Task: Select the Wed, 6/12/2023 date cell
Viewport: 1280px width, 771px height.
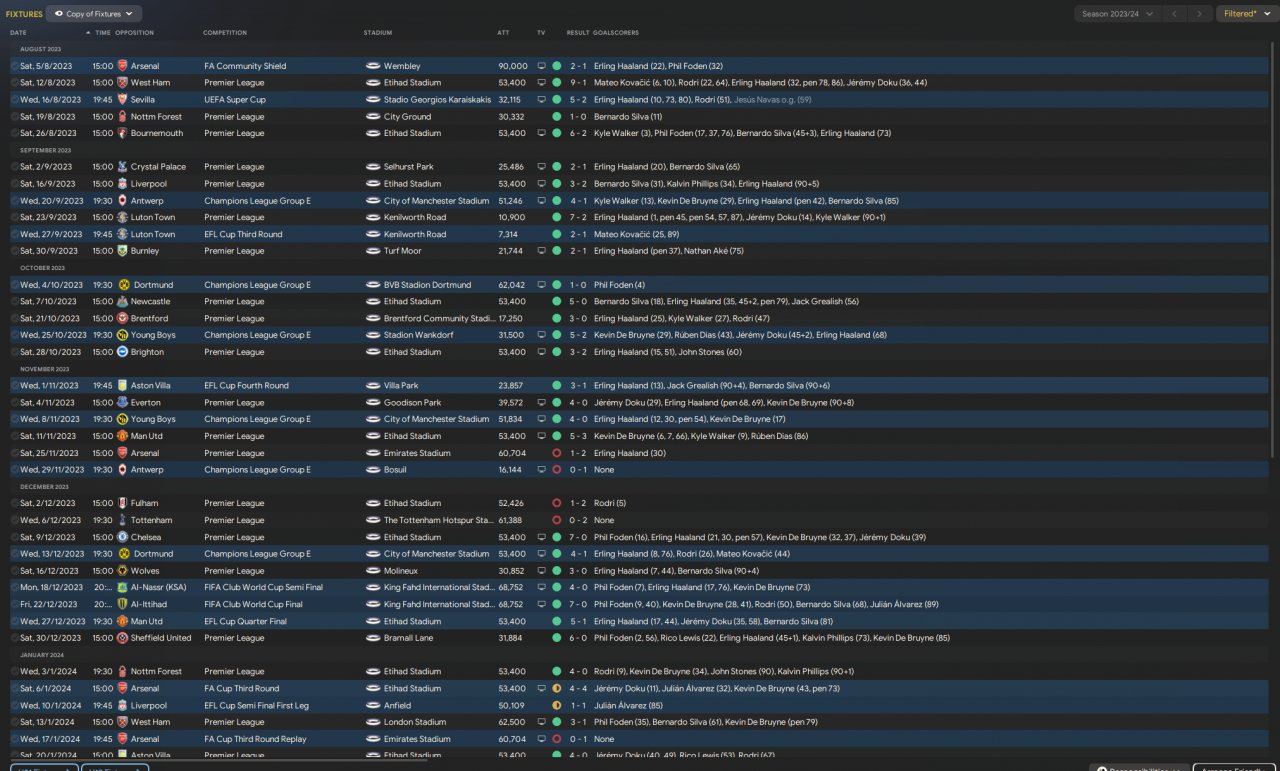Action: coord(51,520)
